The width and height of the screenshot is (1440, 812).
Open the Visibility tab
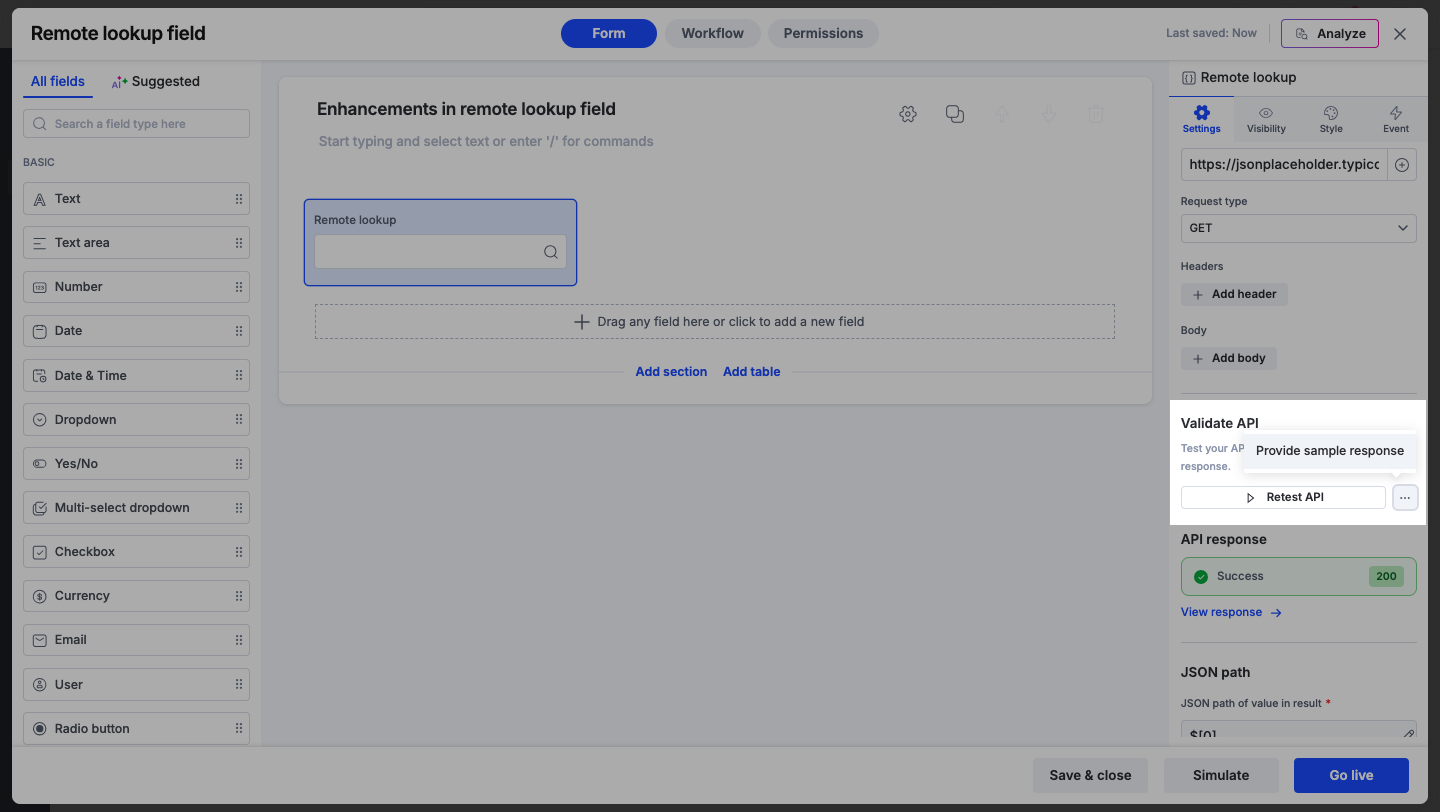[1266, 119]
